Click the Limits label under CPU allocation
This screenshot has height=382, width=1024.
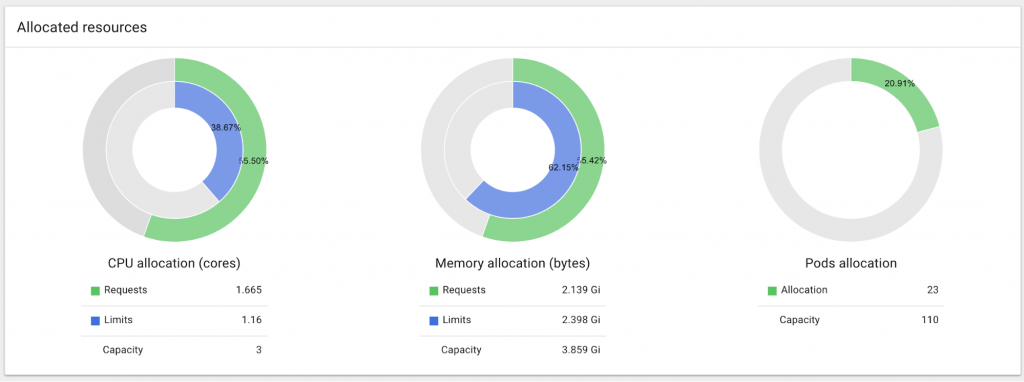point(118,320)
